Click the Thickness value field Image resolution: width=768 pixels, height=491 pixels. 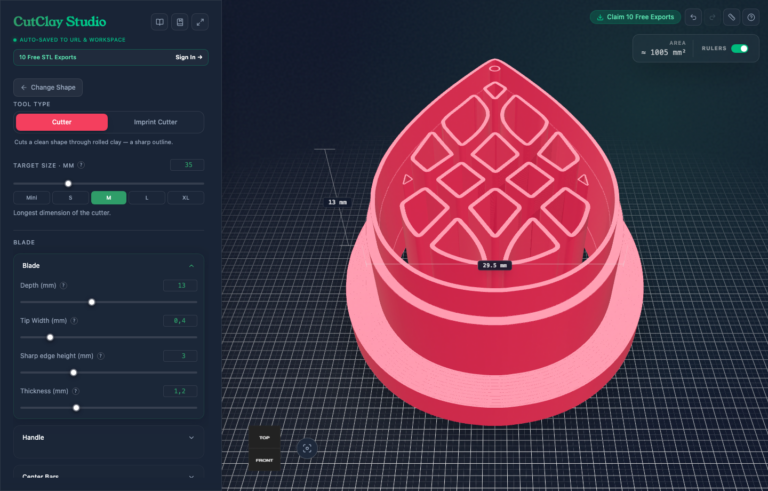180,391
